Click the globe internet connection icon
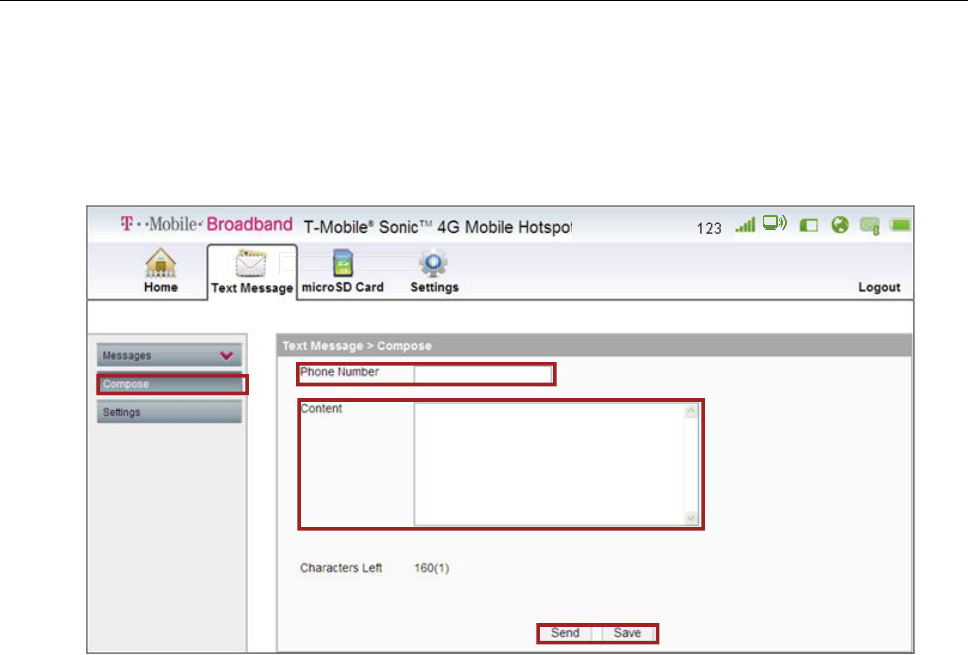The width and height of the screenshot is (968, 655). [x=840, y=225]
